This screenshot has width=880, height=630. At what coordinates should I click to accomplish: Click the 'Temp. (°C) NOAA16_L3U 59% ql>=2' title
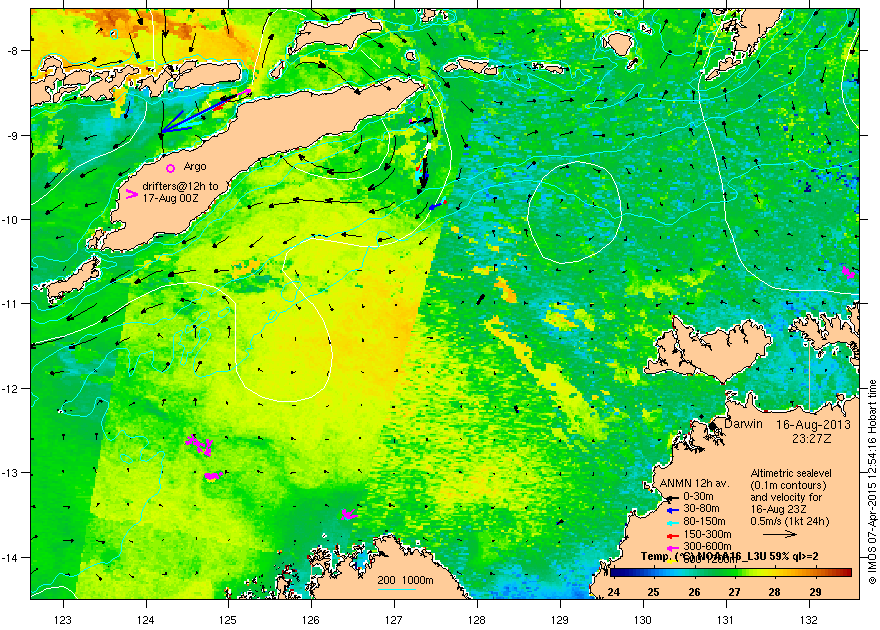pos(730,557)
